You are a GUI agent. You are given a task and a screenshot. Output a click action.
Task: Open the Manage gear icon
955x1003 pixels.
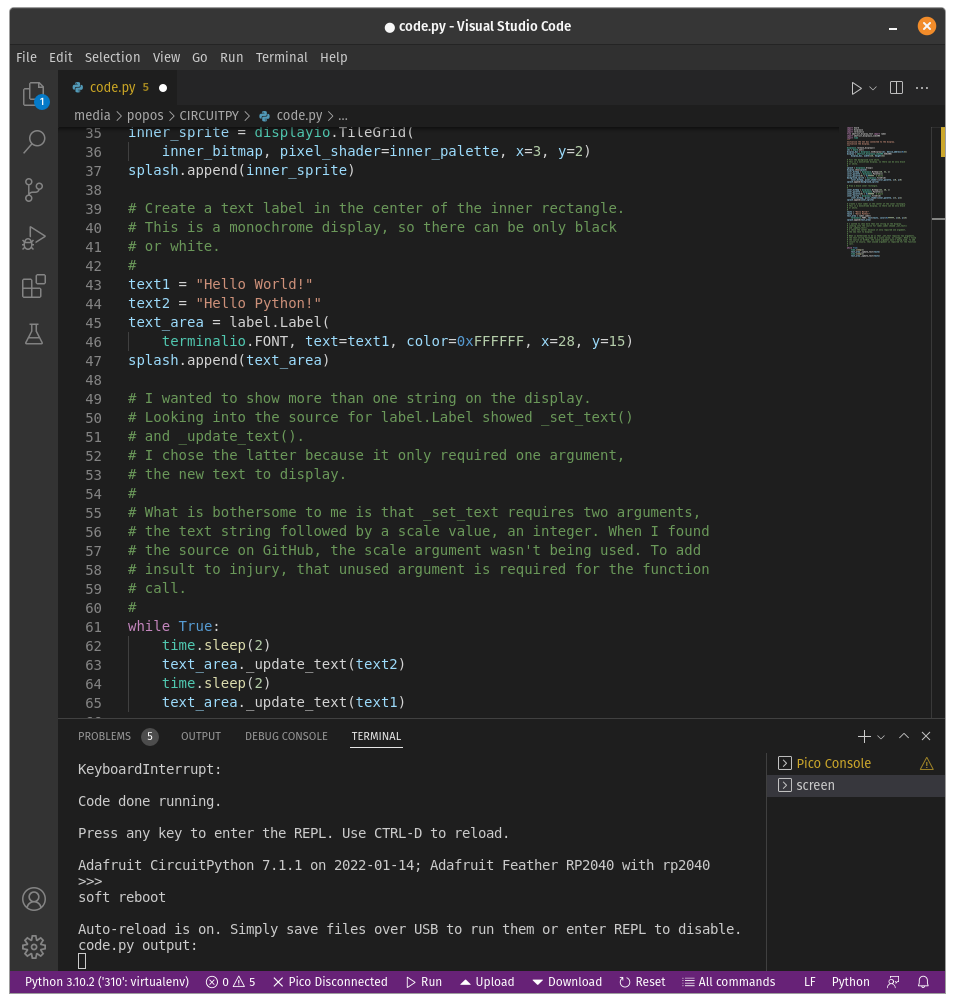pyautogui.click(x=34, y=946)
